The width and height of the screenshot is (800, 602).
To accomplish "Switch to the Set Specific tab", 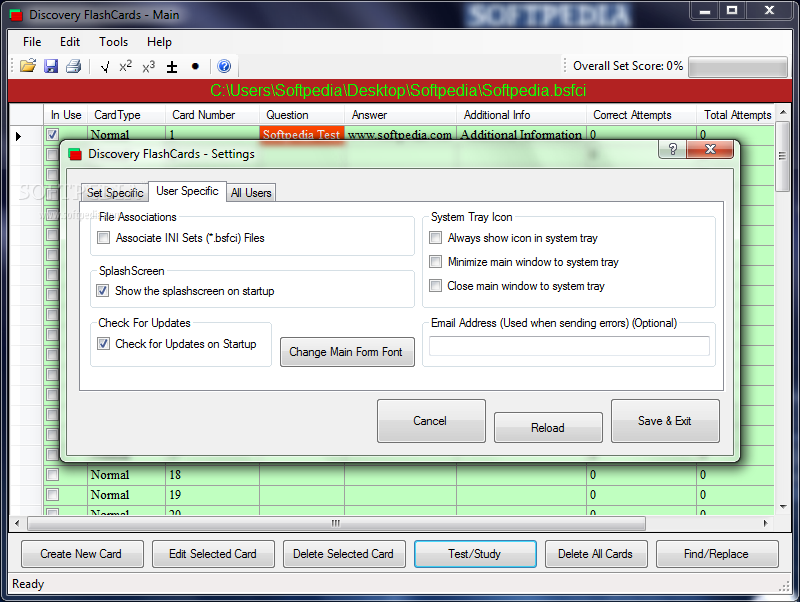I will (x=115, y=193).
